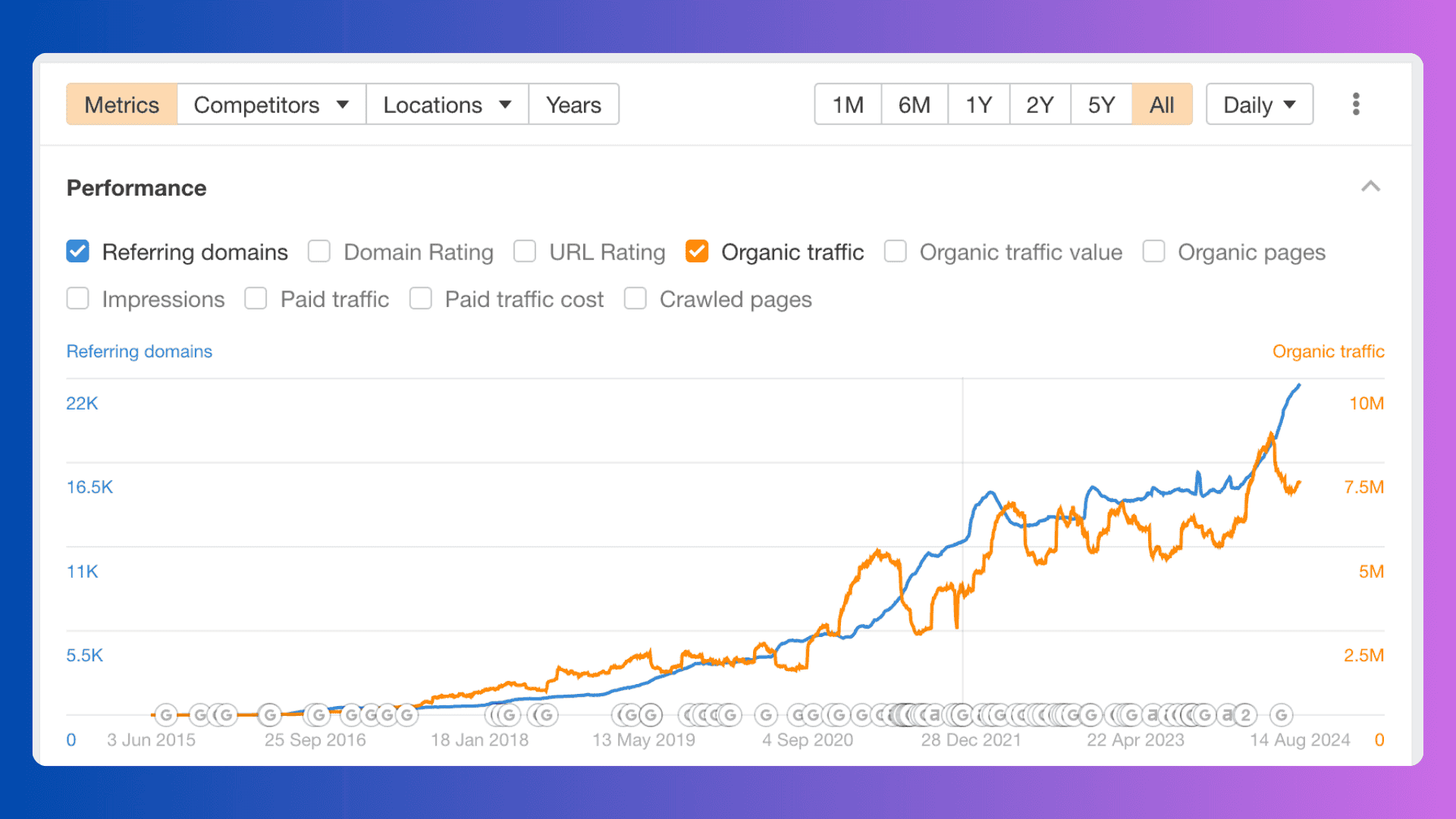Screen dimensions: 1456x819
Task: Click the orange organic traffic line's highest peak
Action: tap(1271, 435)
